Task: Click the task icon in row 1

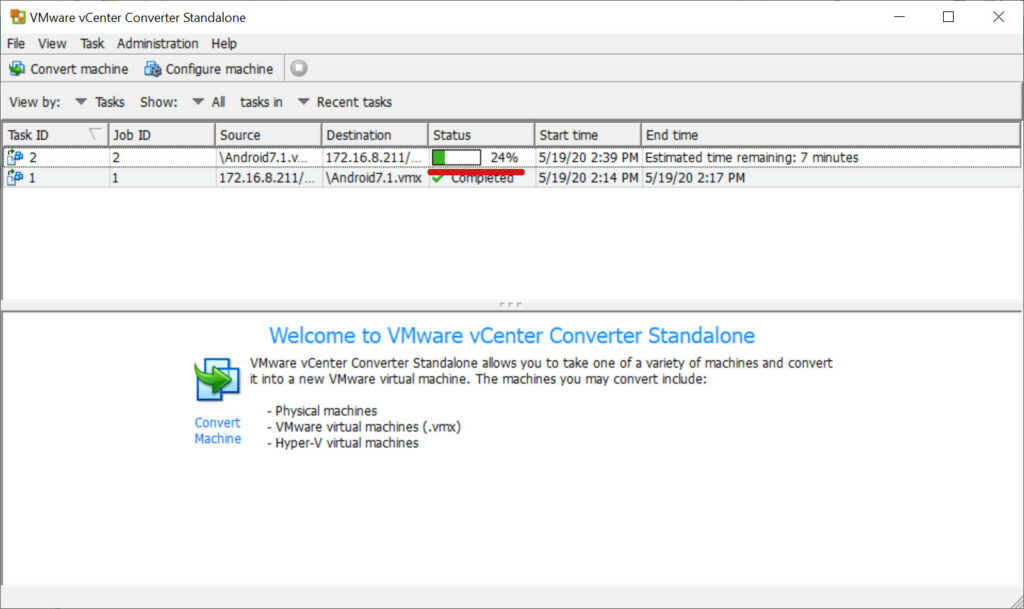Action: click(x=14, y=178)
